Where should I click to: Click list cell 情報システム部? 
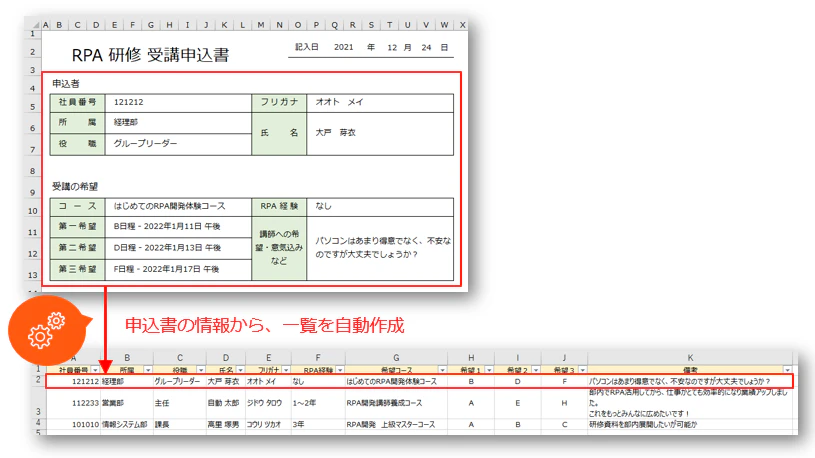124,424
